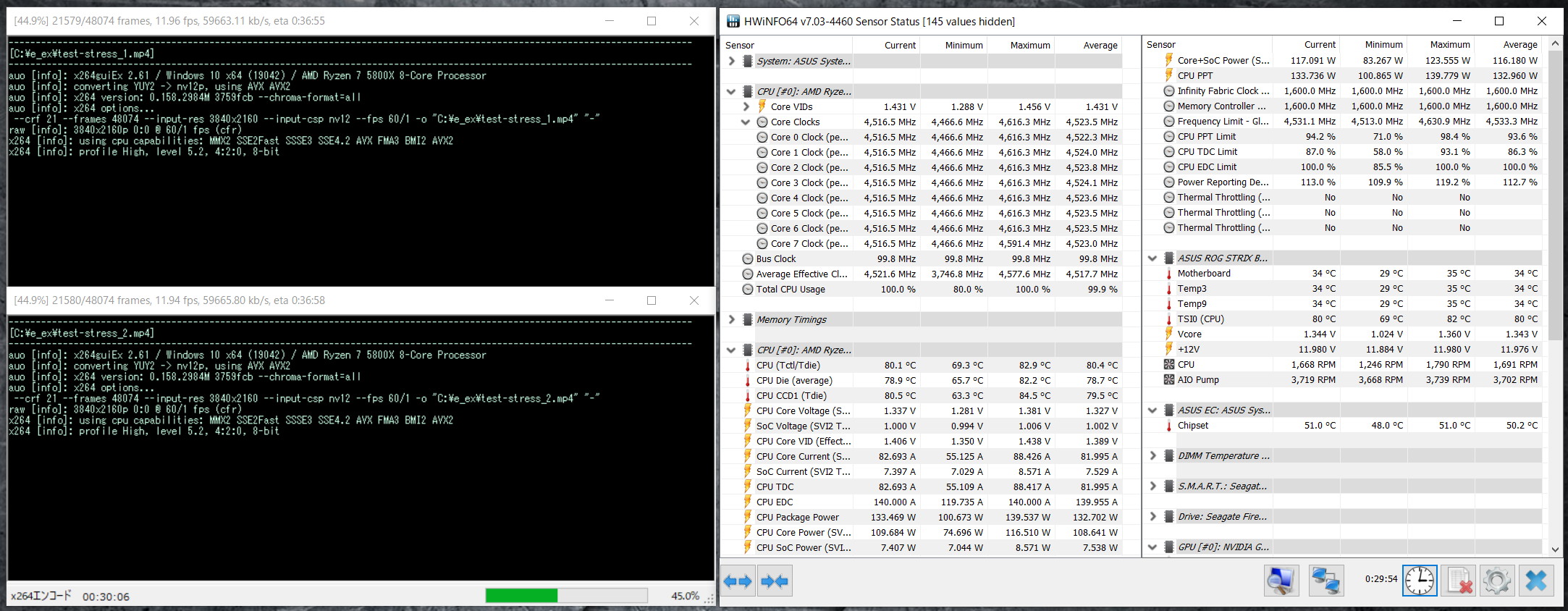The image size is (1568, 611).
Task: Click the lightning icon beside CPU EDC
Action: click(x=748, y=502)
